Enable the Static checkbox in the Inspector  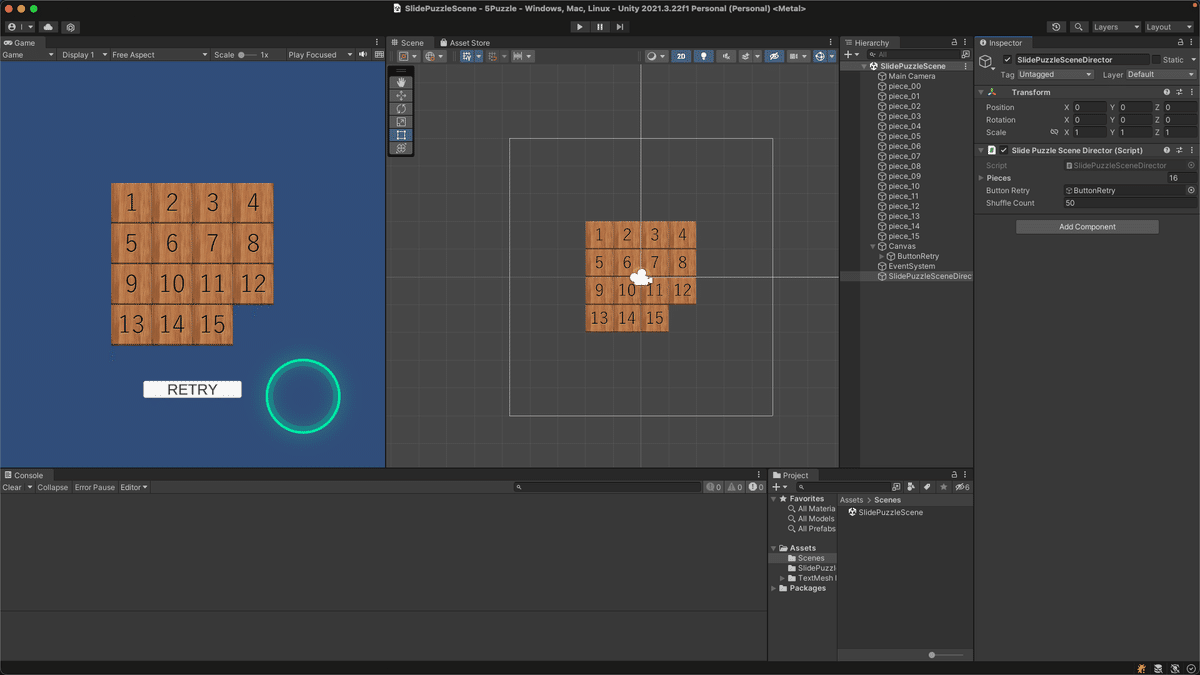[1158, 59]
